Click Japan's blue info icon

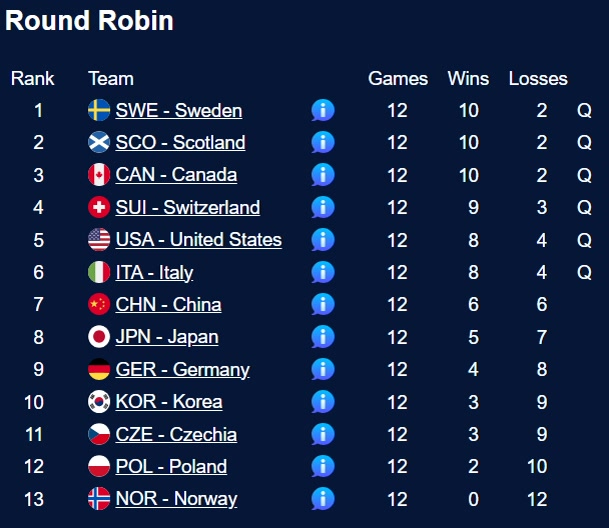[322, 337]
